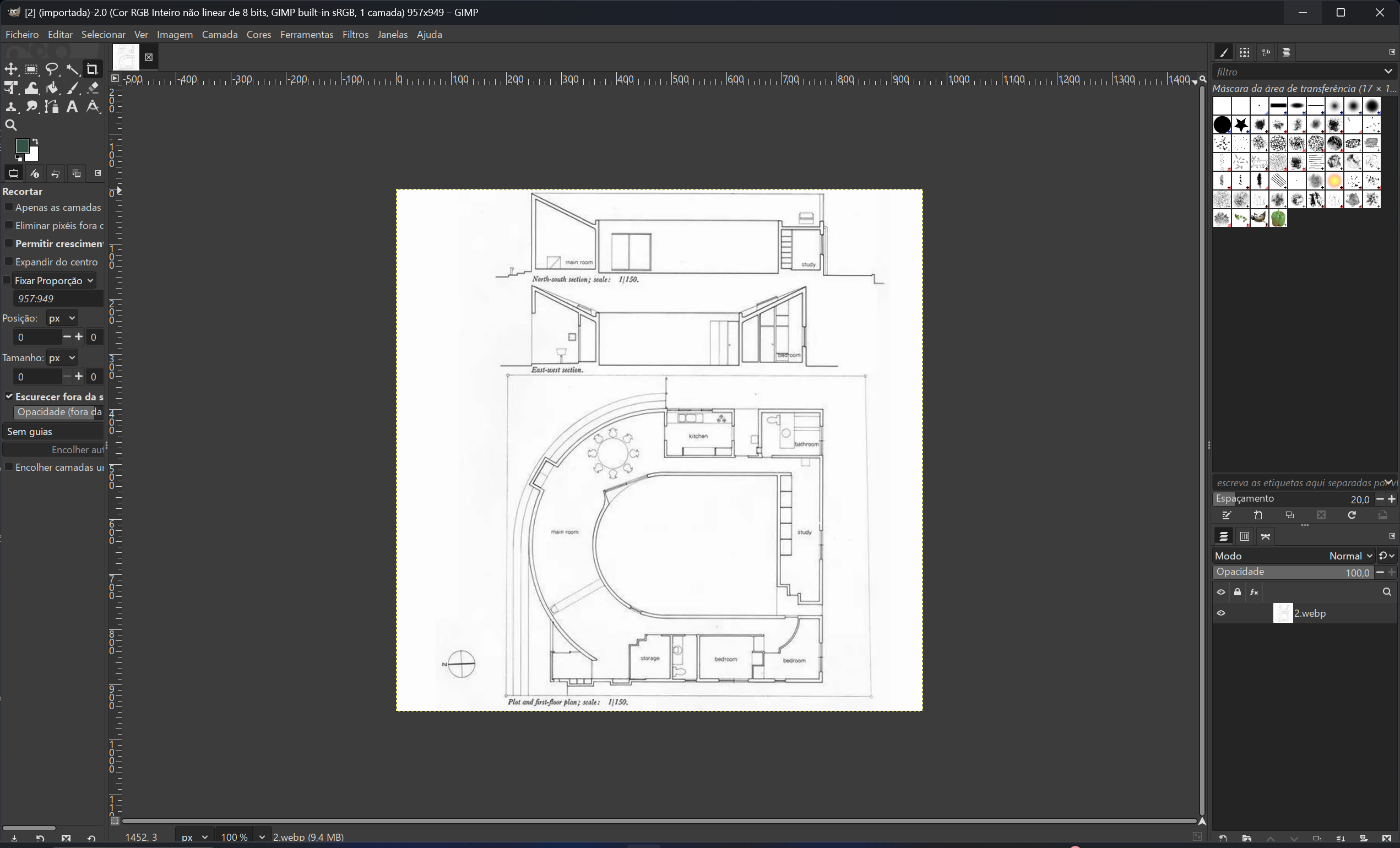Select the Fuzzy Select magic wand tool
This screenshot has width=1400, height=848.
click(72, 69)
